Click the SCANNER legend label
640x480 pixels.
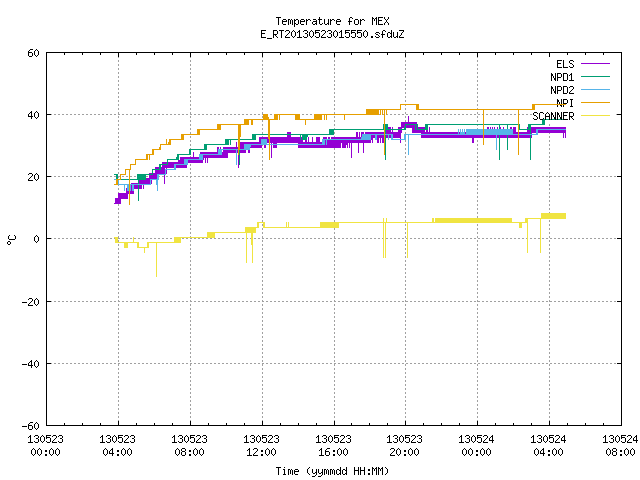553,116
